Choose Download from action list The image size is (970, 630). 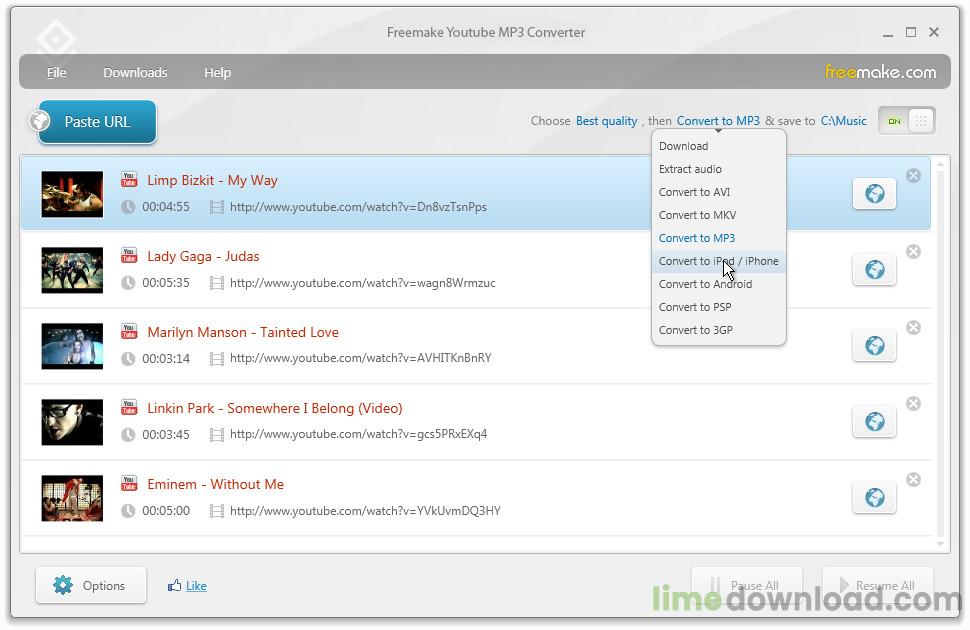719,146
